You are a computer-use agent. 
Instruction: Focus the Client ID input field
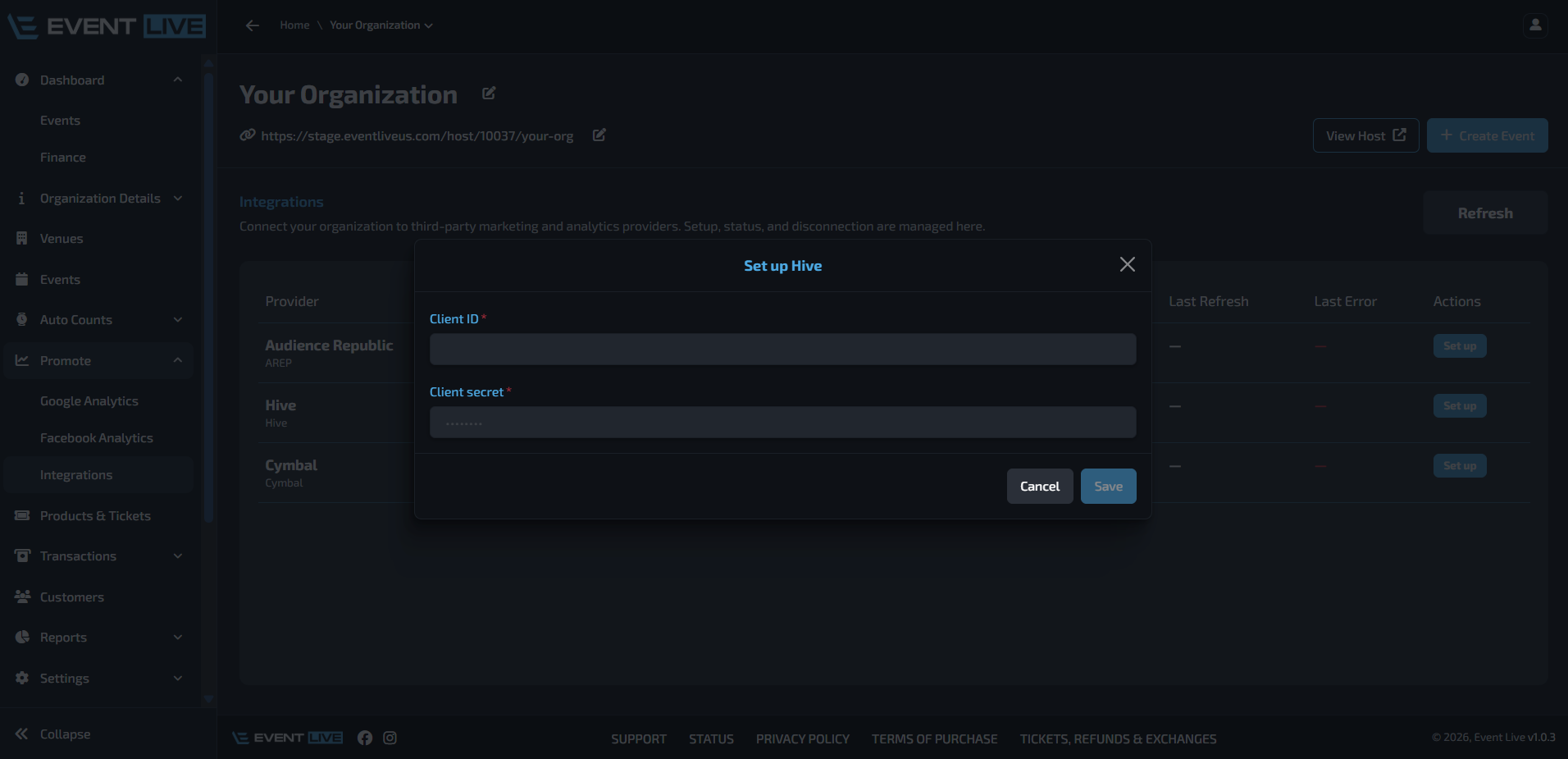782,349
